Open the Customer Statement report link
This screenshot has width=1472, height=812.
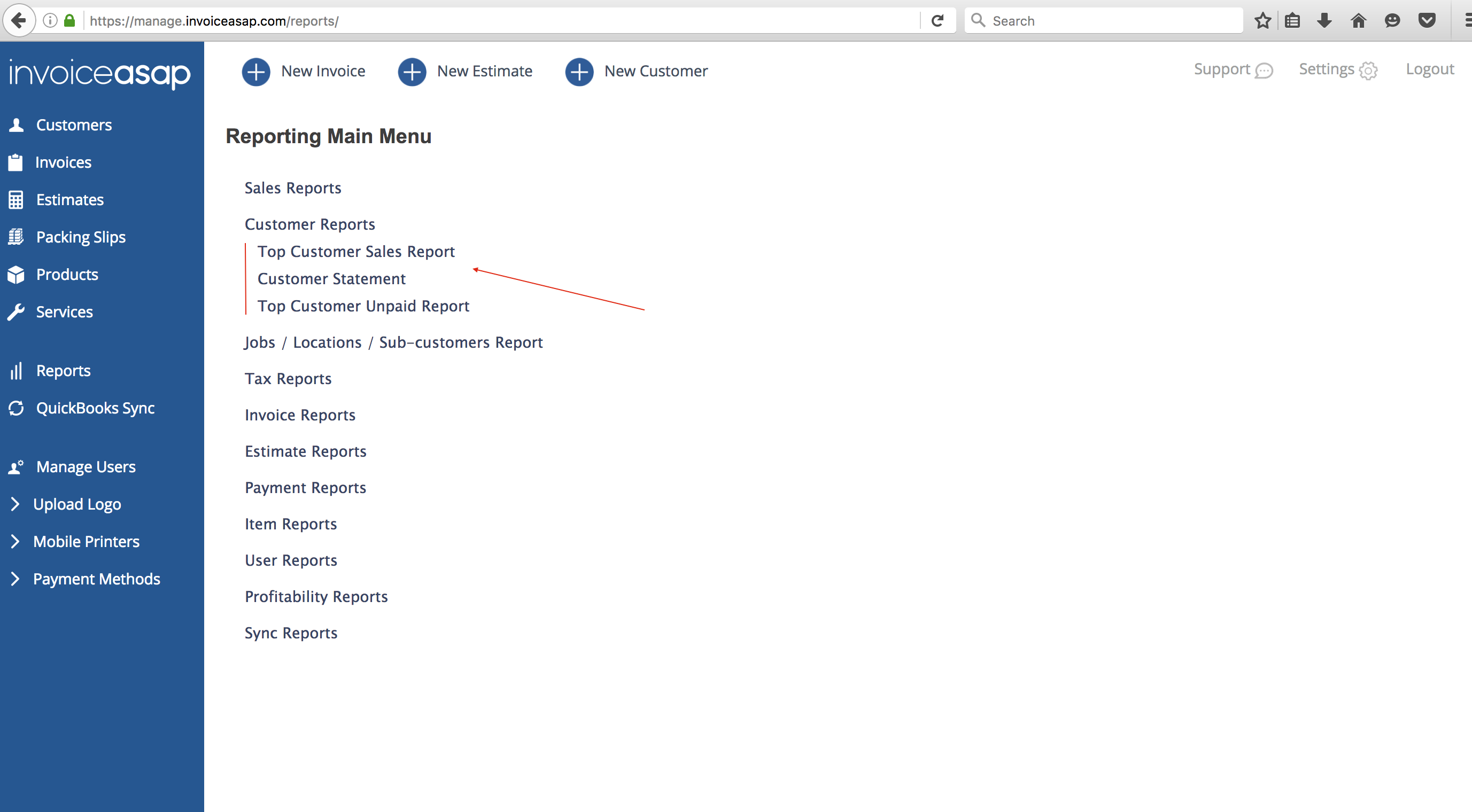(331, 279)
